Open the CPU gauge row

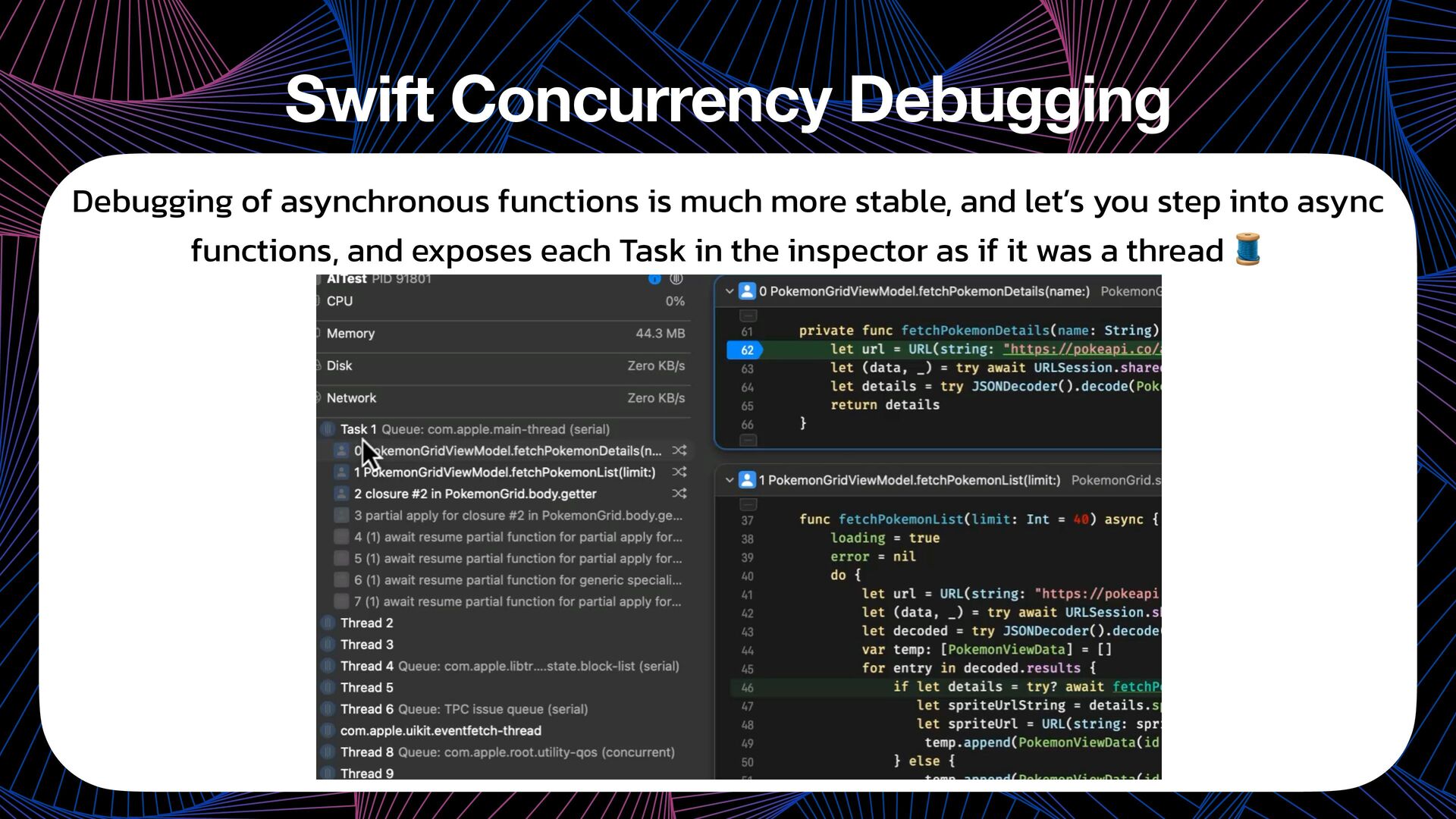[503, 302]
